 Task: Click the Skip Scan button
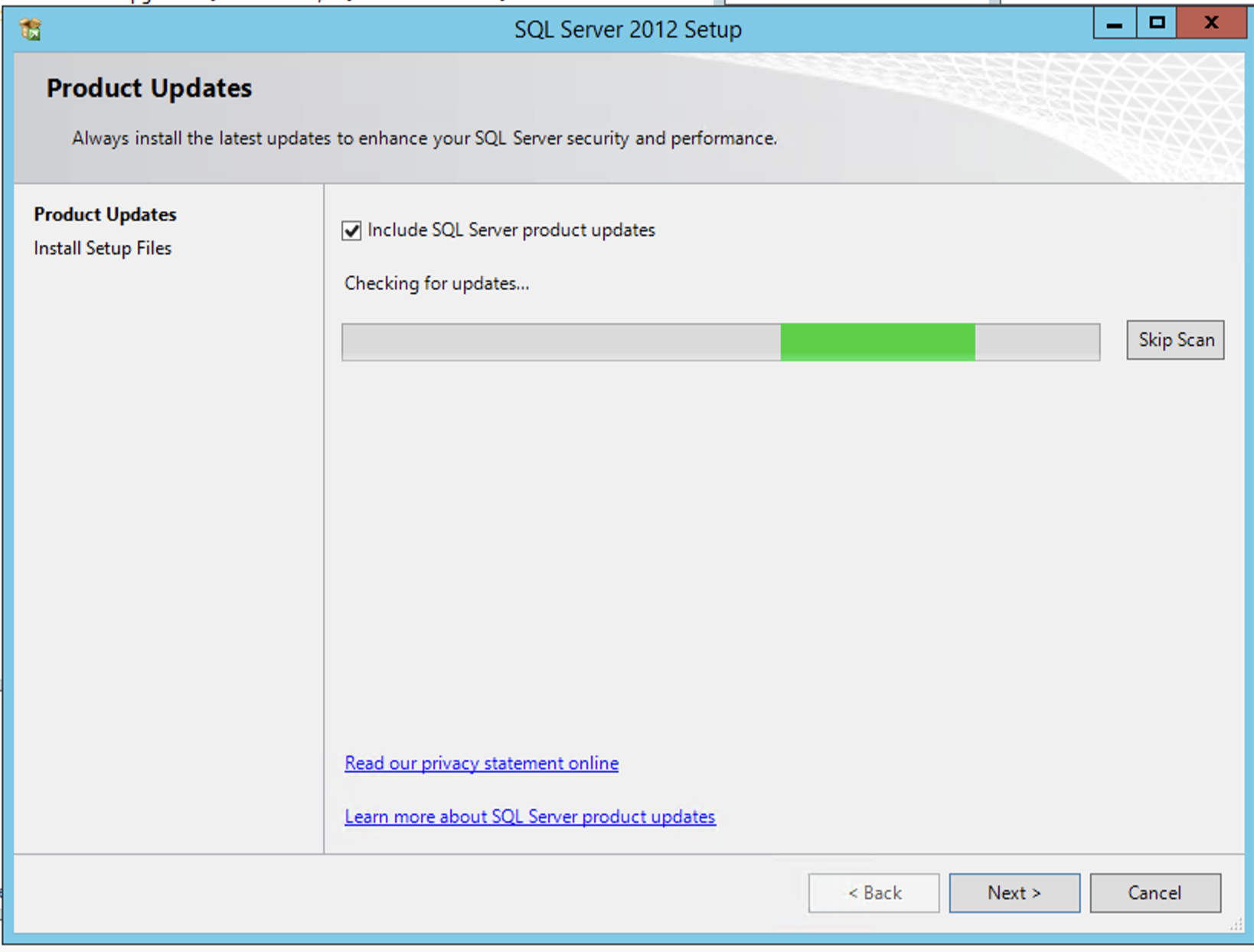(1175, 340)
